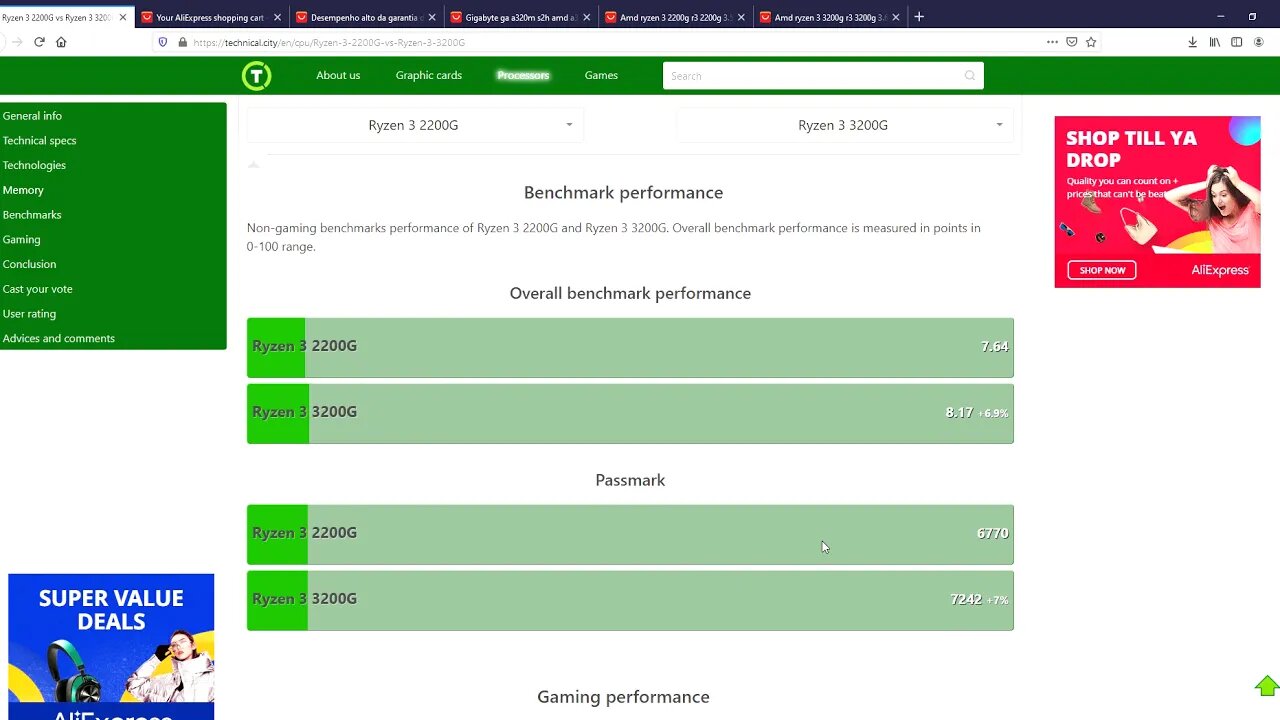Open Games section
This screenshot has width=1280, height=720.
(x=601, y=76)
